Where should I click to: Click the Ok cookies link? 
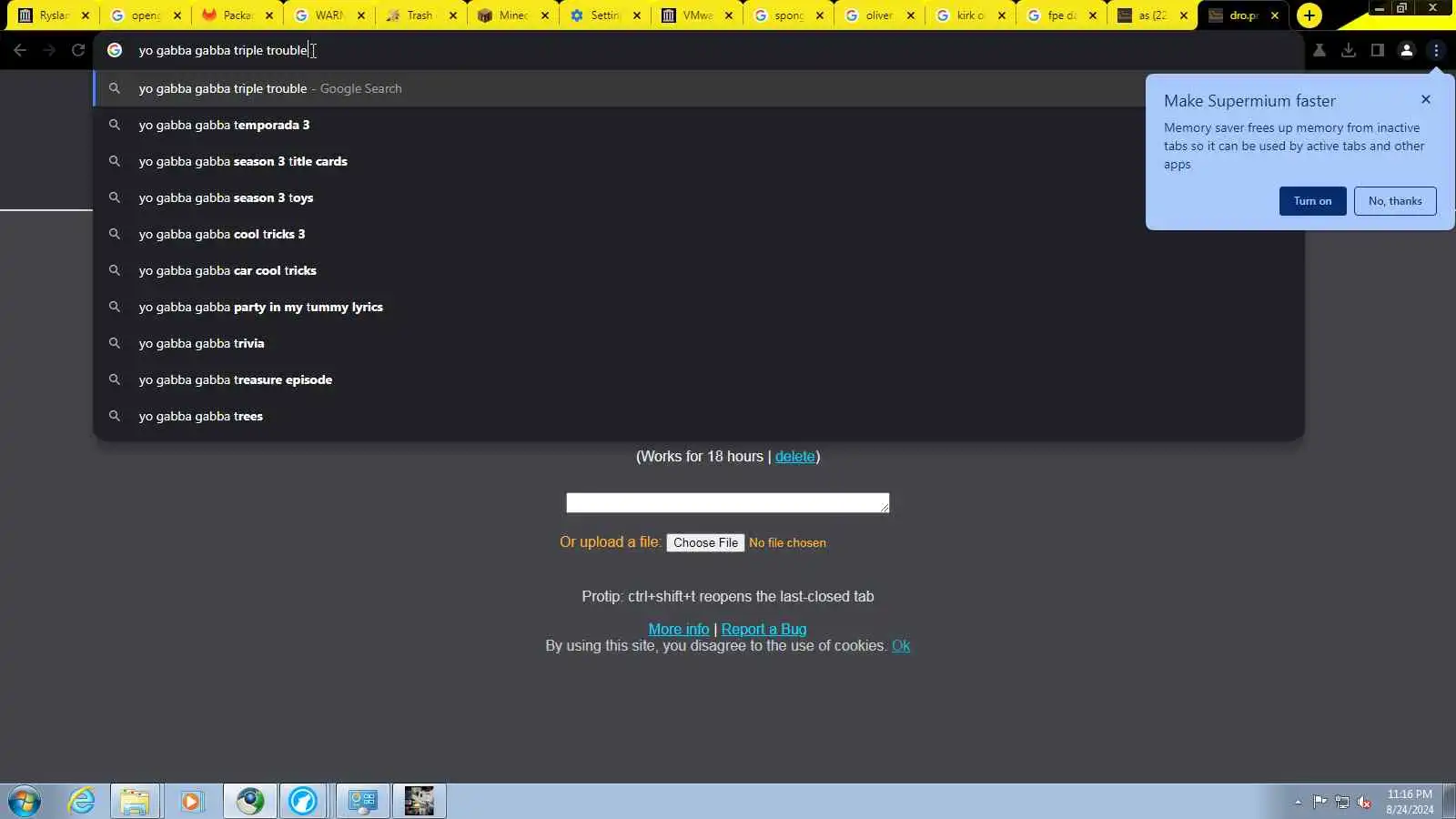click(x=901, y=645)
